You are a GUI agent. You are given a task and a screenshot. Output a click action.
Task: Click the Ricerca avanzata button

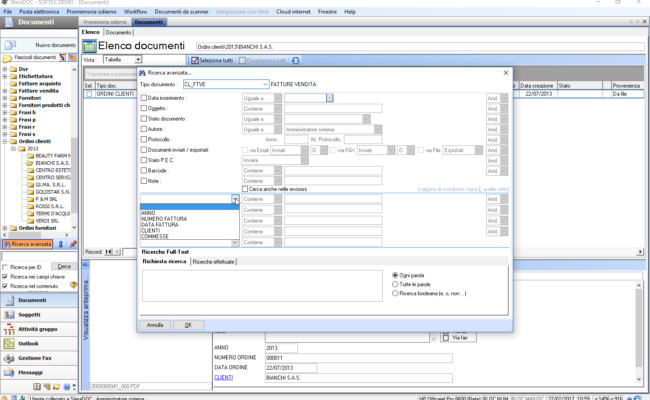(28, 244)
